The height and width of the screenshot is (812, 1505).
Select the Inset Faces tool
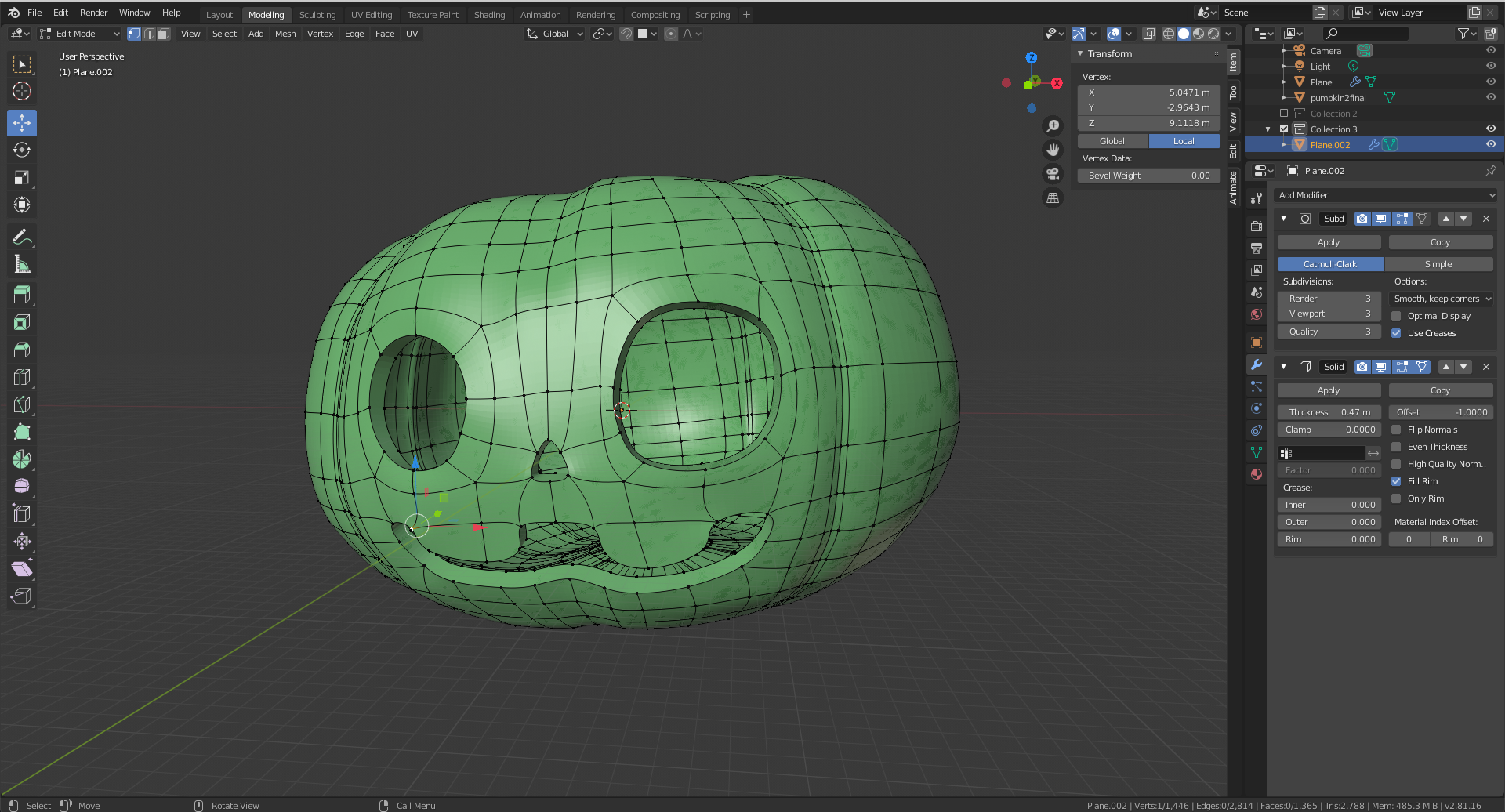pos(22,322)
